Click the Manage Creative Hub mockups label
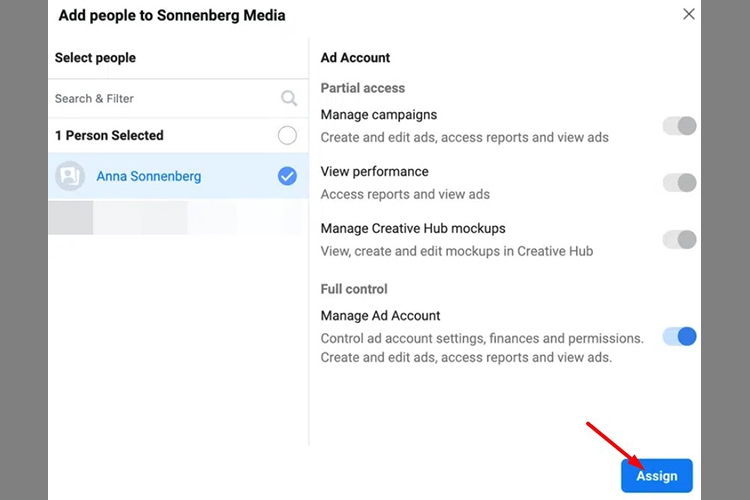Screen dimensions: 750x500 tap(413, 228)
